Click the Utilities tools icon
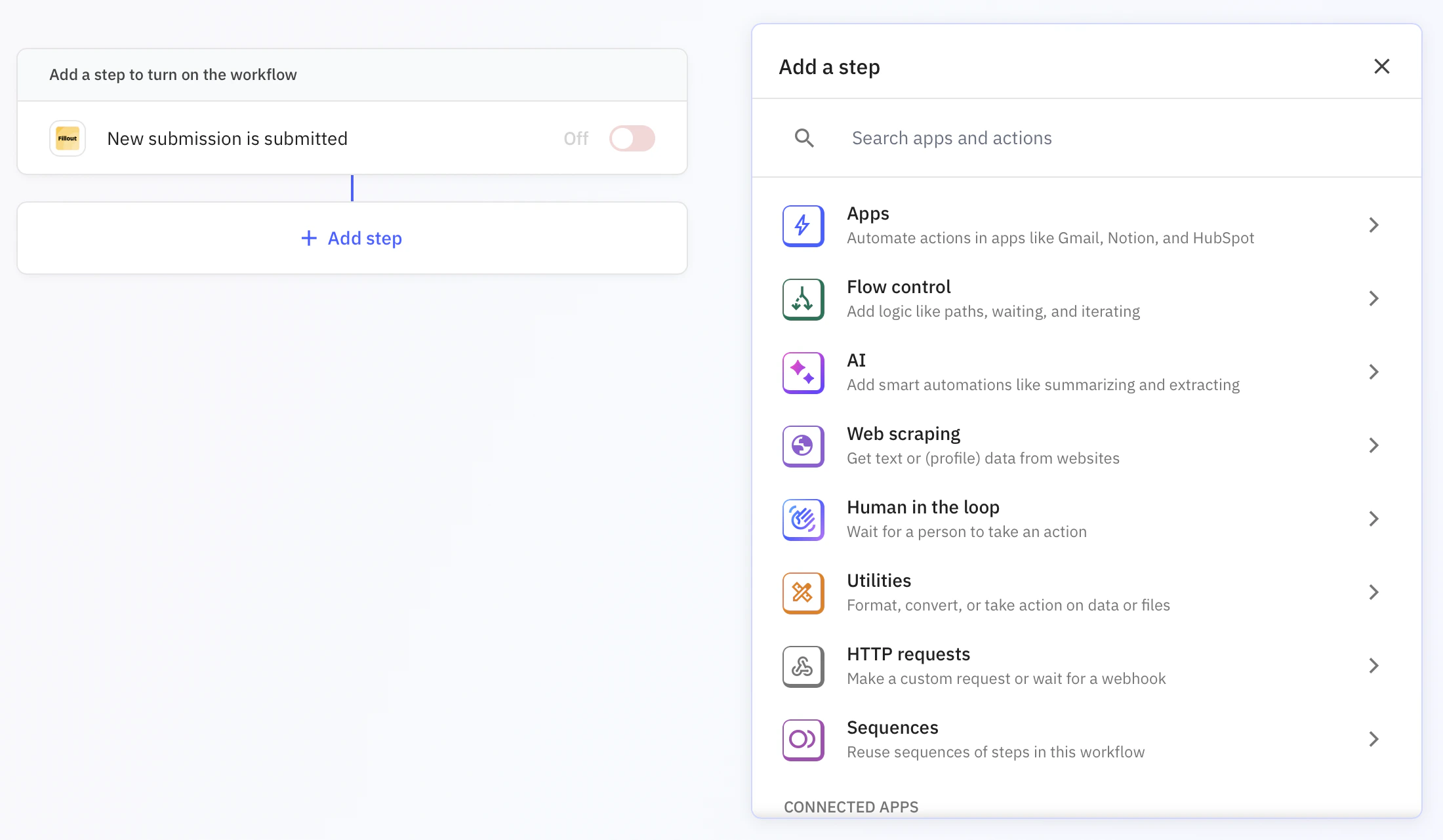Viewport: 1443px width, 840px height. click(802, 593)
